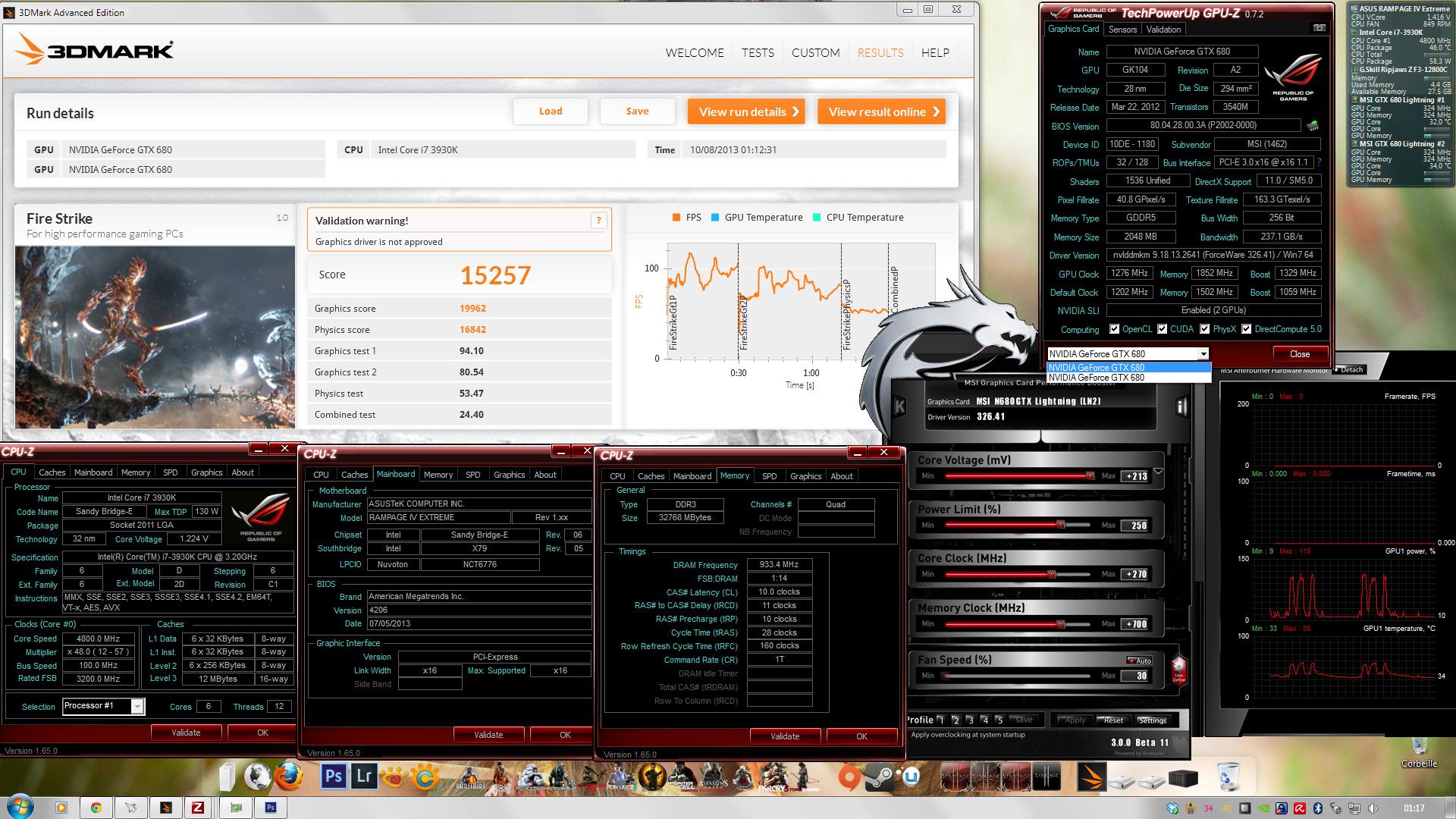Viewport: 1456px width, 819px height.
Task: Click the Fire Strike preview thumbnail
Action: [155, 337]
